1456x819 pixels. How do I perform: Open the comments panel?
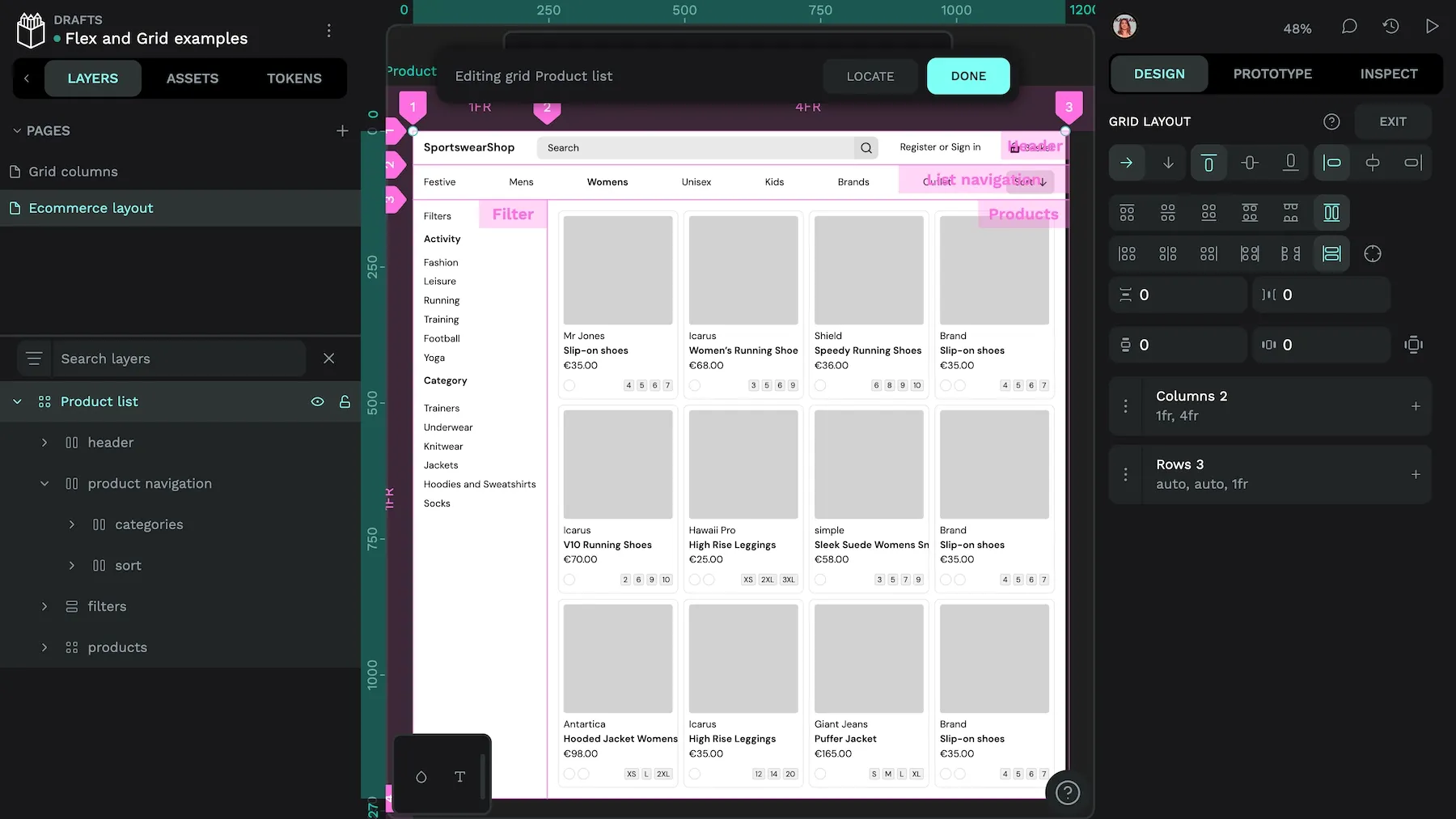[1348, 26]
